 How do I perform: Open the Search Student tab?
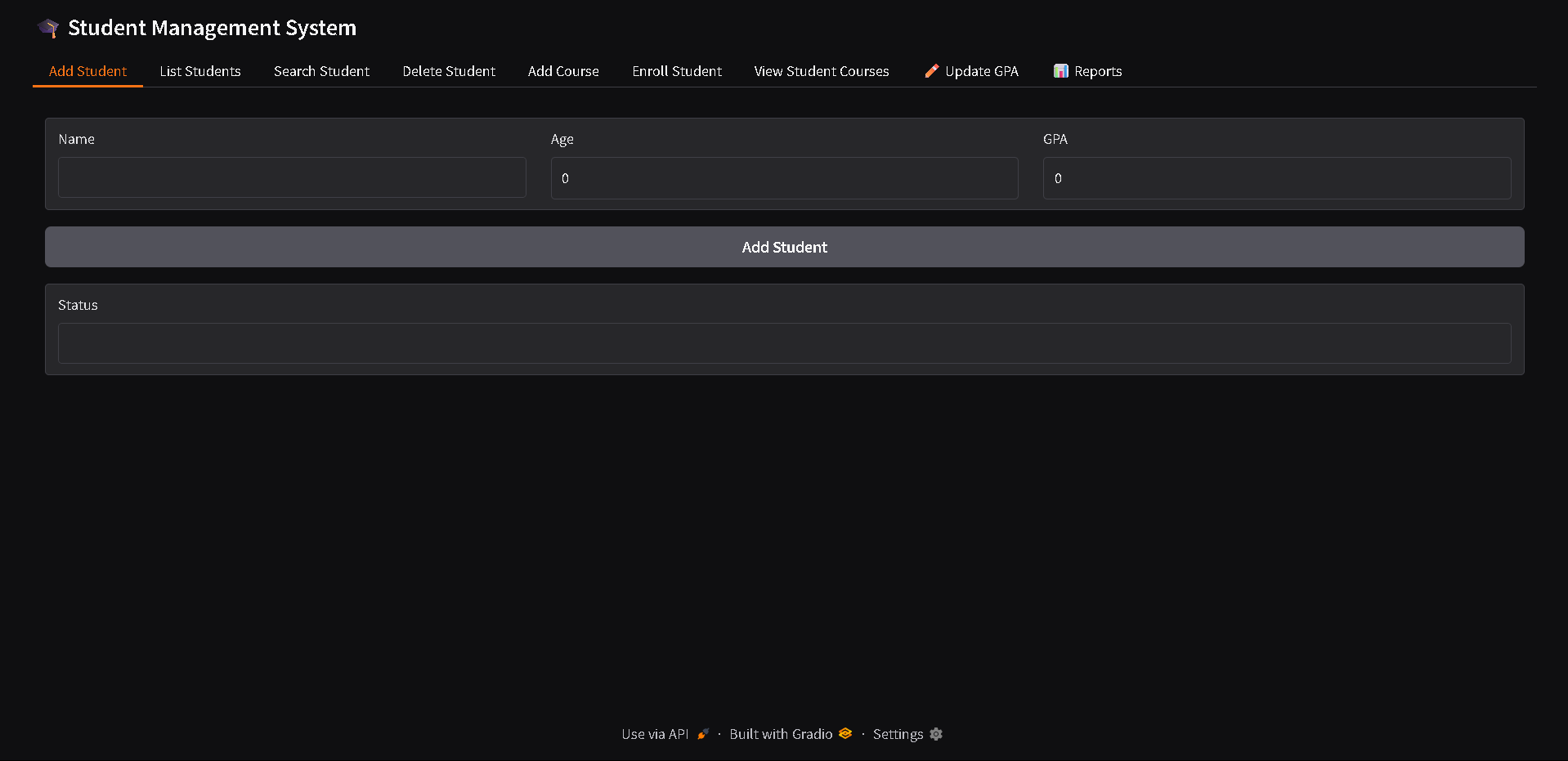click(x=321, y=71)
